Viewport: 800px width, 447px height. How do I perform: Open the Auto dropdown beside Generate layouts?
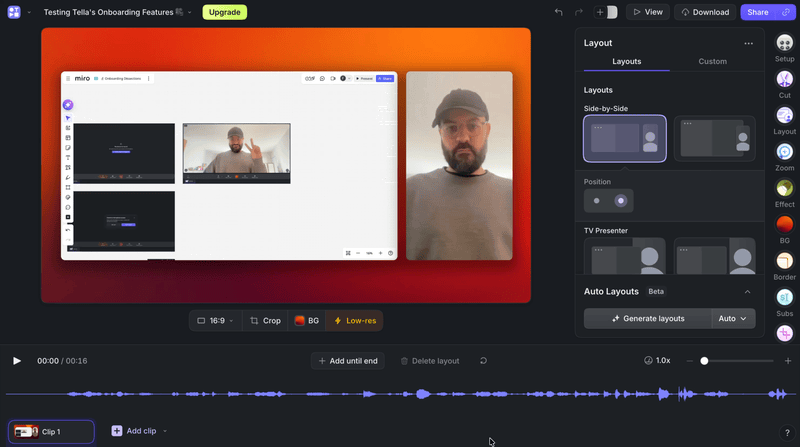(733, 318)
